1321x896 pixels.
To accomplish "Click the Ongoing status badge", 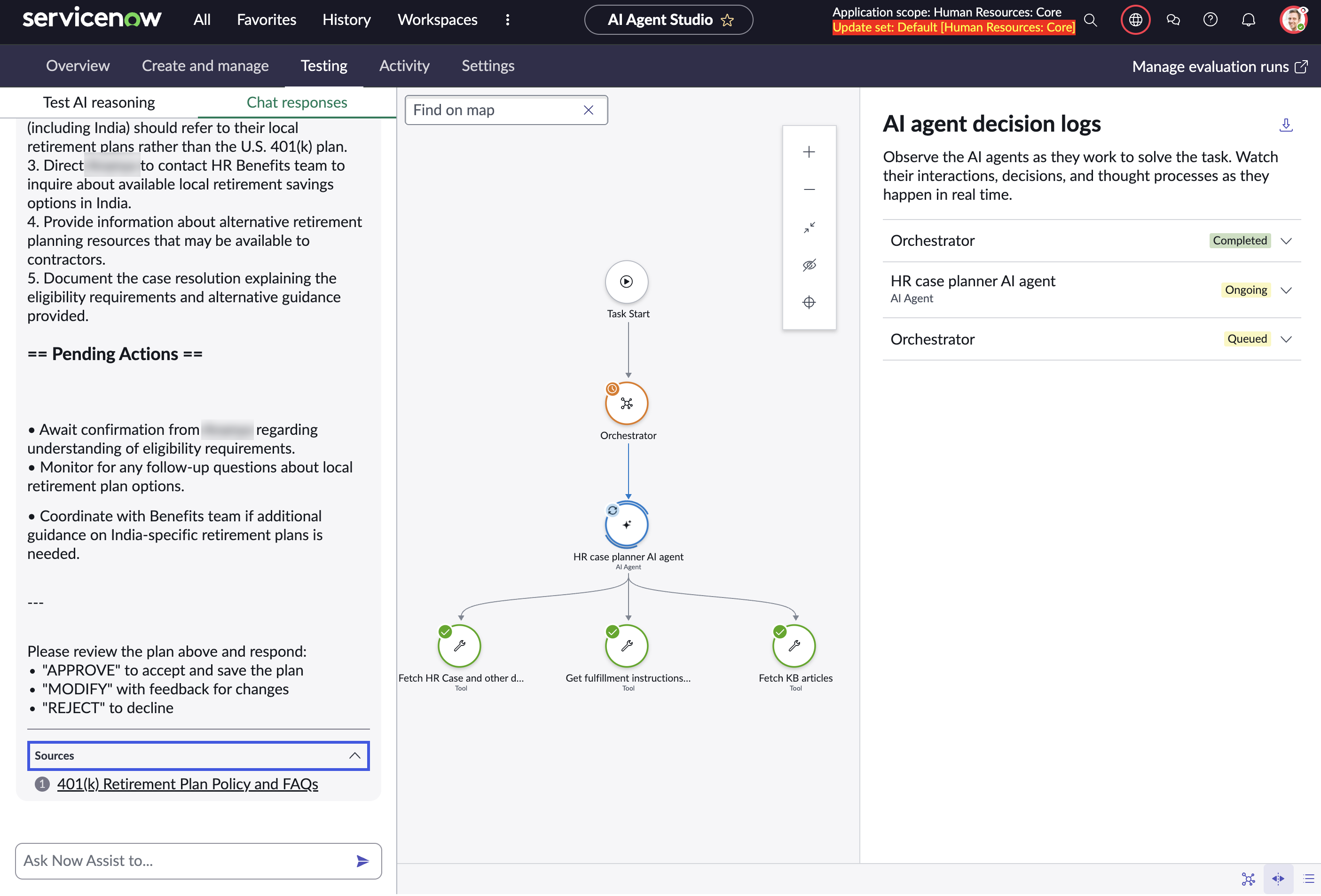I will tap(1245, 290).
